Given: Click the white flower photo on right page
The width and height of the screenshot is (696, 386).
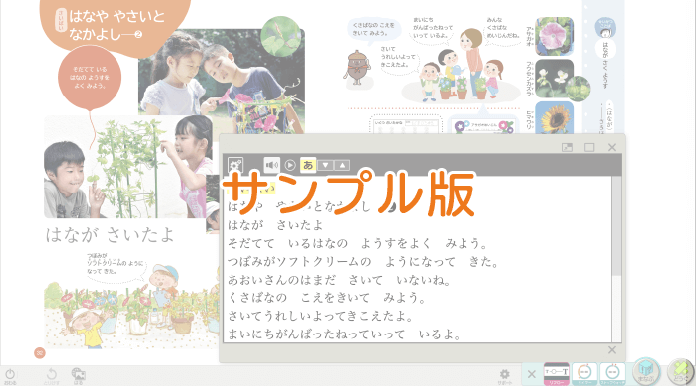Looking at the screenshot, I should [x=554, y=79].
